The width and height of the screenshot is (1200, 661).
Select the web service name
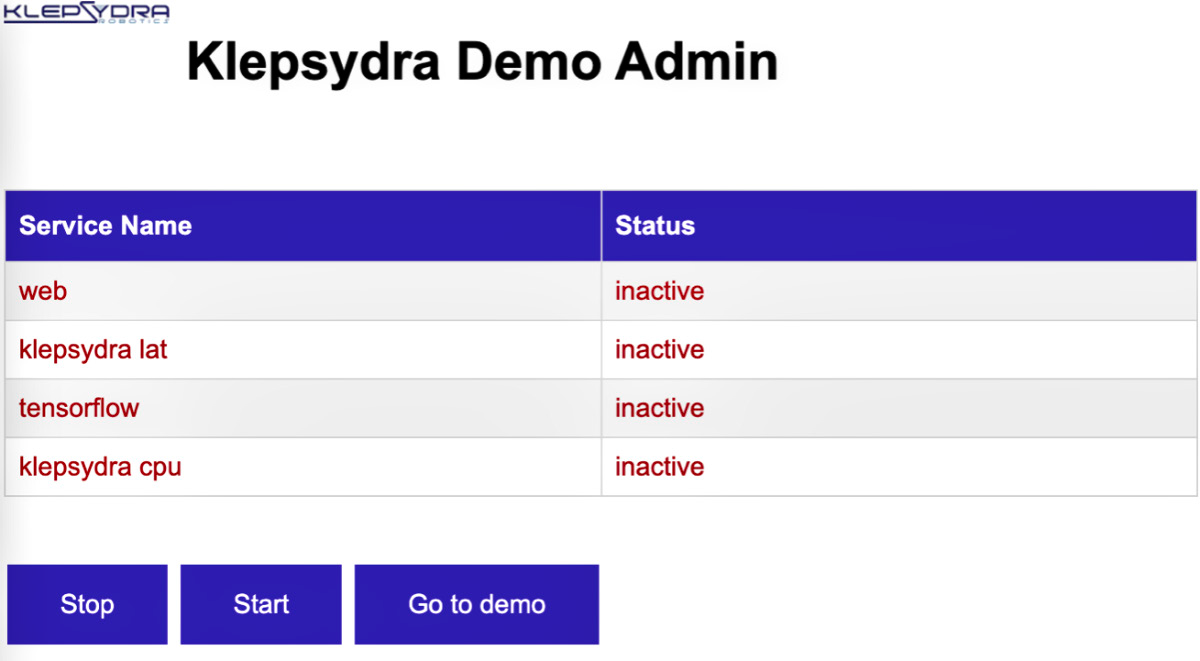pos(43,291)
